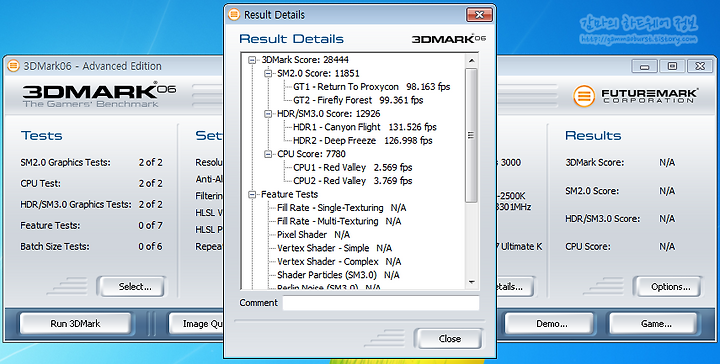Select the Feature Tests row
Image resolution: width=720 pixels, height=364 pixels.
289,195
